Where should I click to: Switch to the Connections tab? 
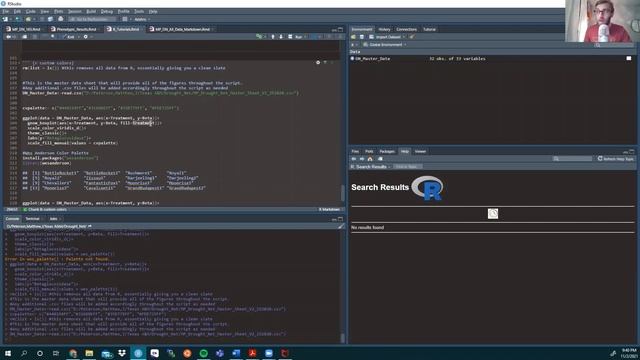(407, 29)
